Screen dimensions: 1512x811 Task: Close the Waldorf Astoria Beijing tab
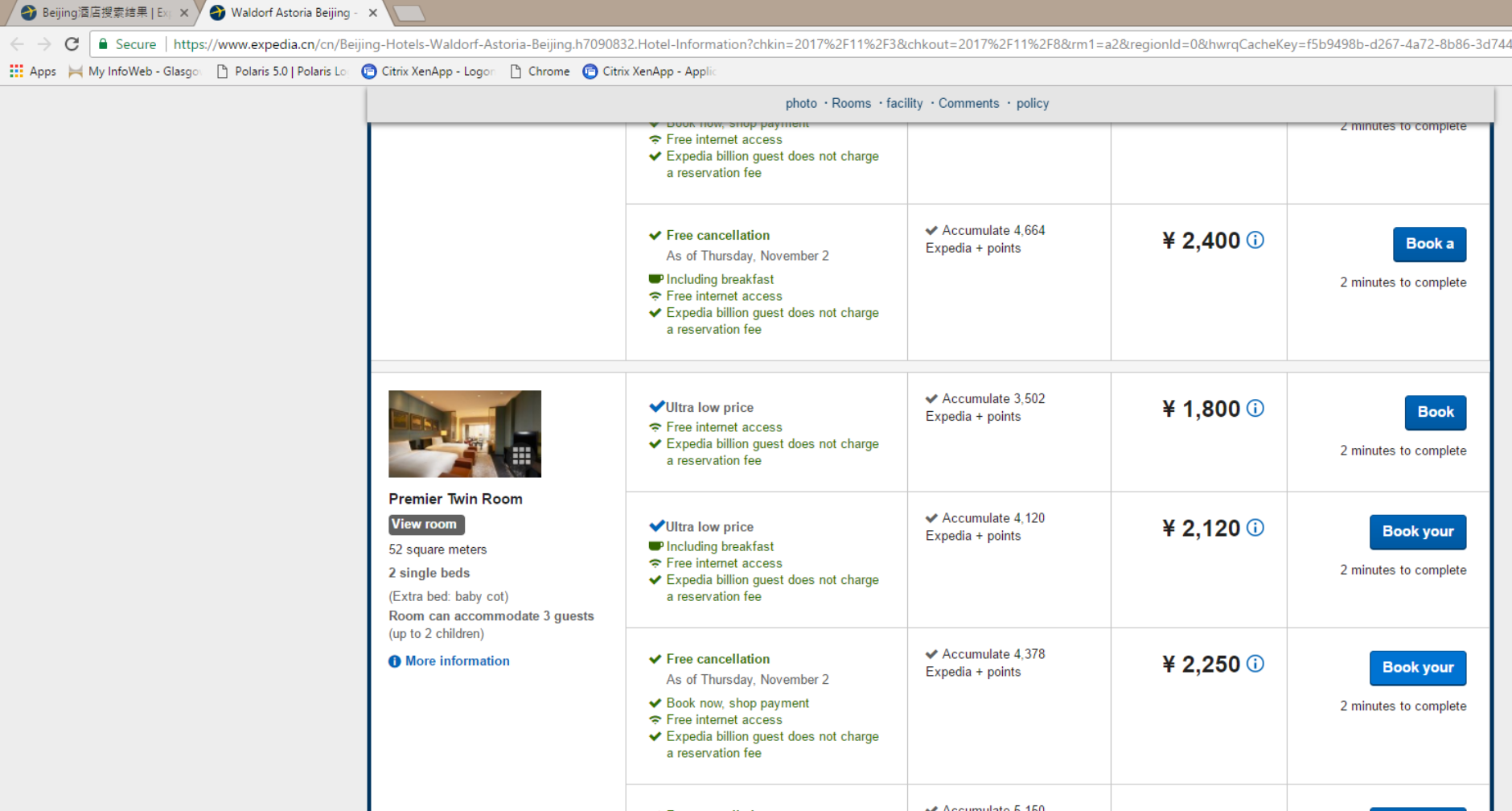click(x=373, y=13)
